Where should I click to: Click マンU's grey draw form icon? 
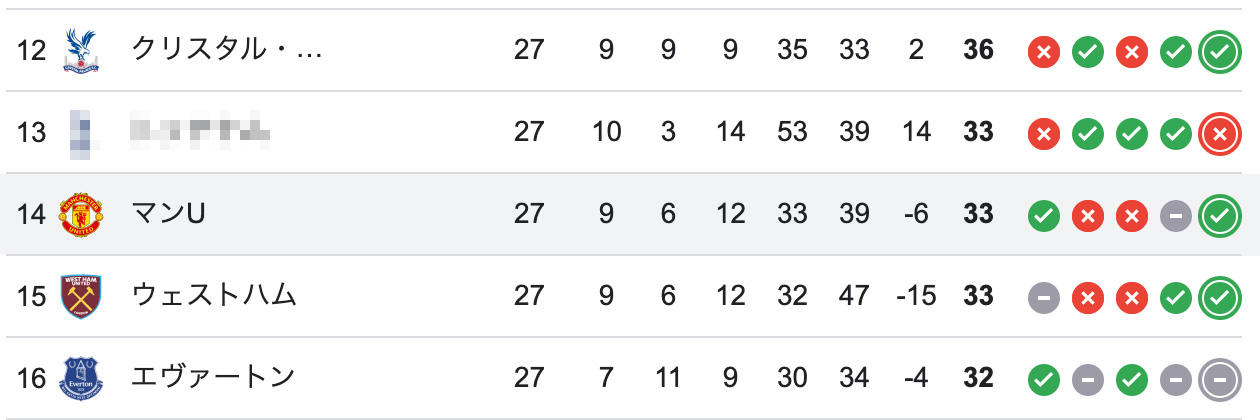[x=1176, y=214]
